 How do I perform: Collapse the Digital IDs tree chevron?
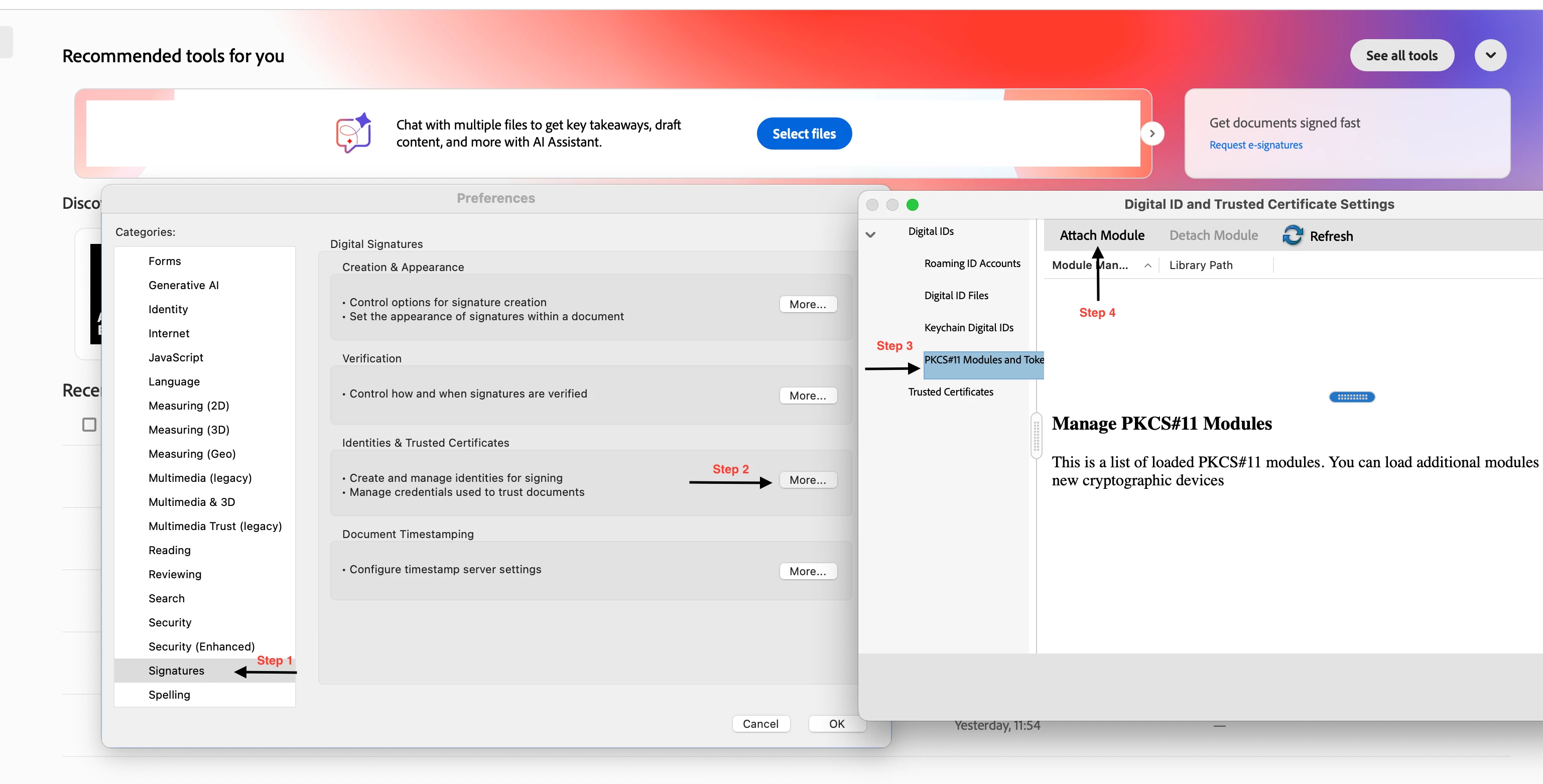pos(870,234)
